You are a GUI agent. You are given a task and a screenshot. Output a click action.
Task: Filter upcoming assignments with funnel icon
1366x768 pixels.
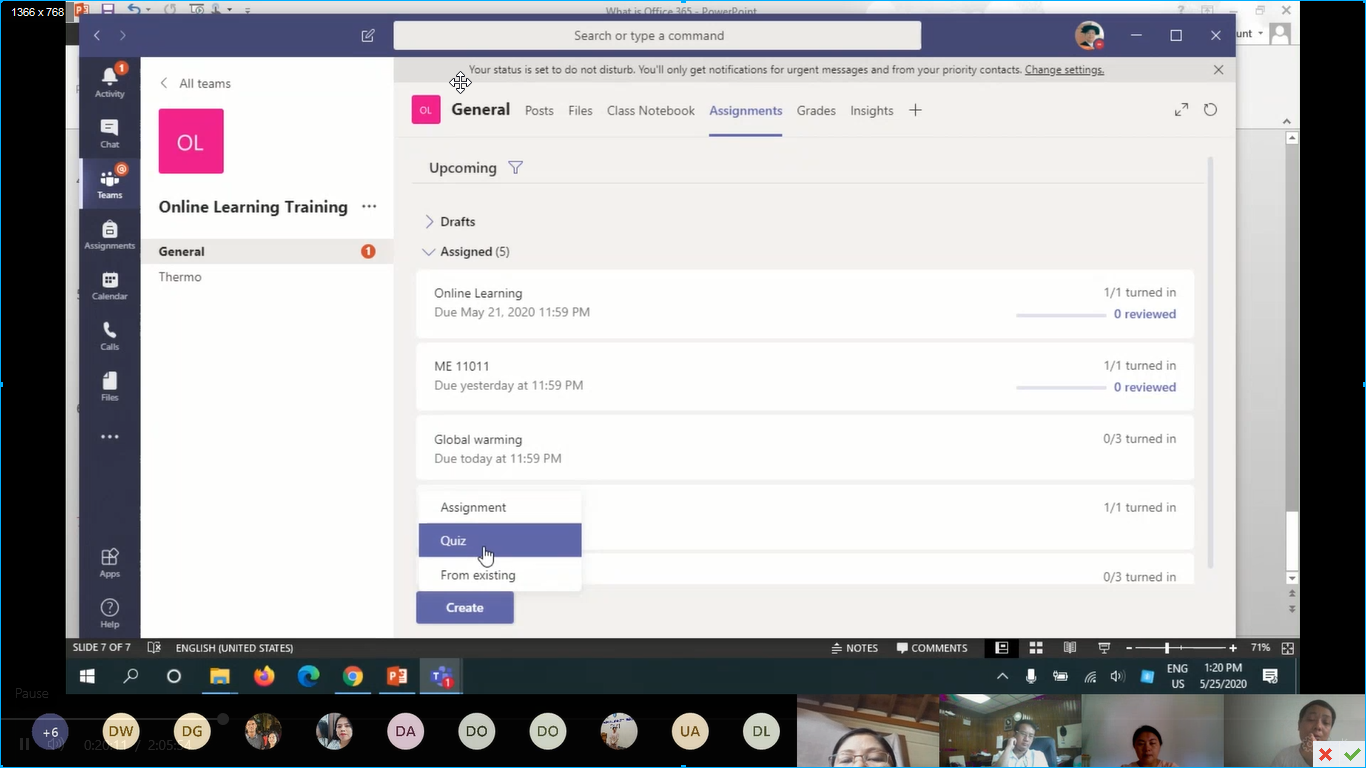515,167
